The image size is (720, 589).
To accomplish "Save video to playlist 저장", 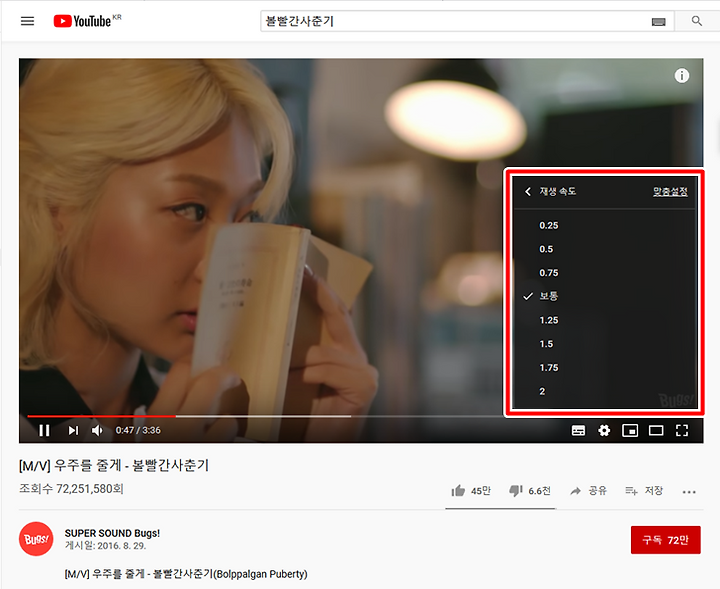I will pos(644,491).
